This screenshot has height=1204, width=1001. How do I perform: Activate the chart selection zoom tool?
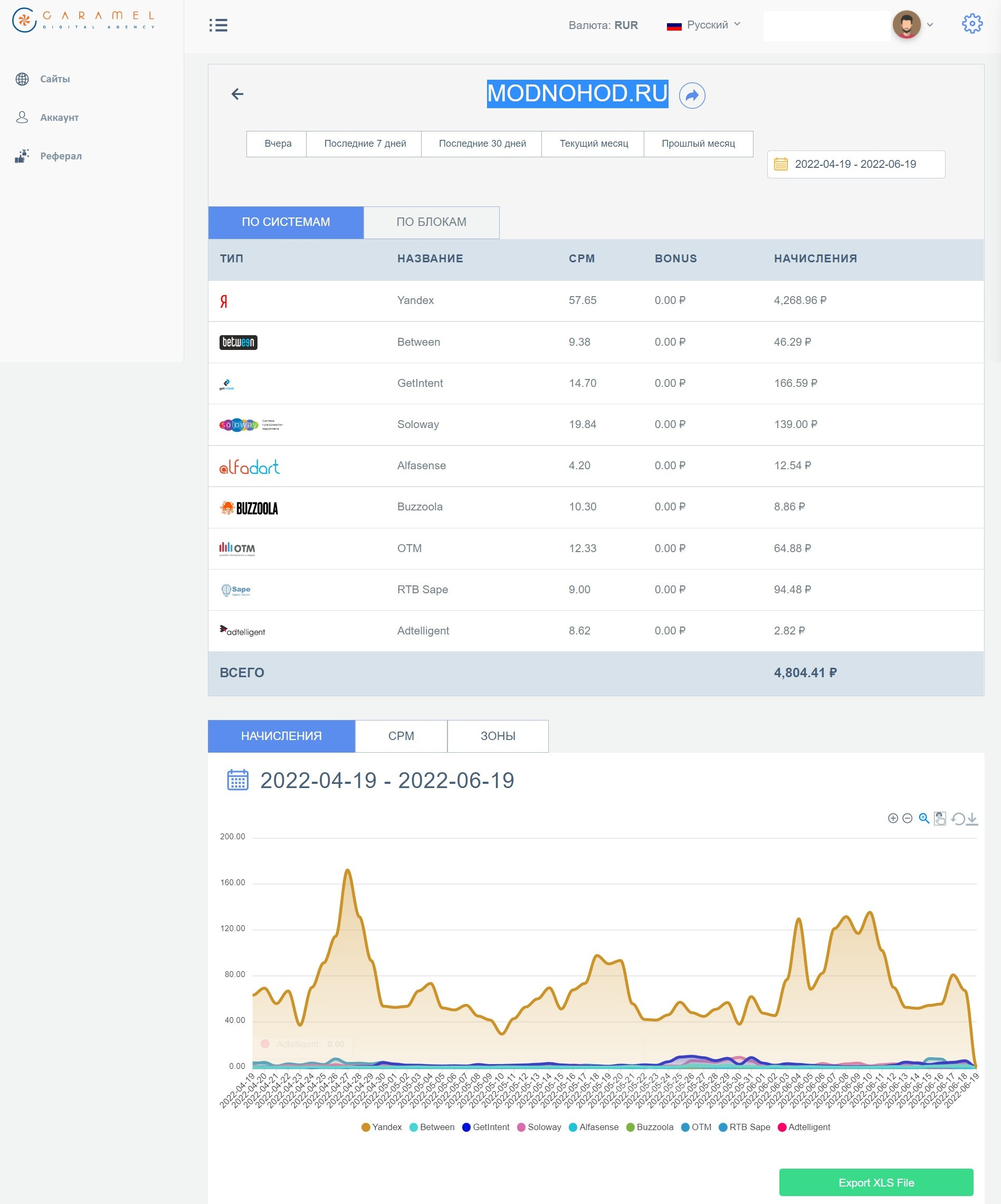click(923, 818)
